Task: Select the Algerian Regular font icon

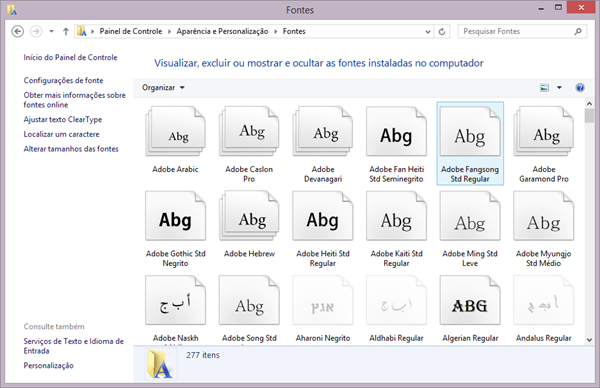Action: (470, 300)
